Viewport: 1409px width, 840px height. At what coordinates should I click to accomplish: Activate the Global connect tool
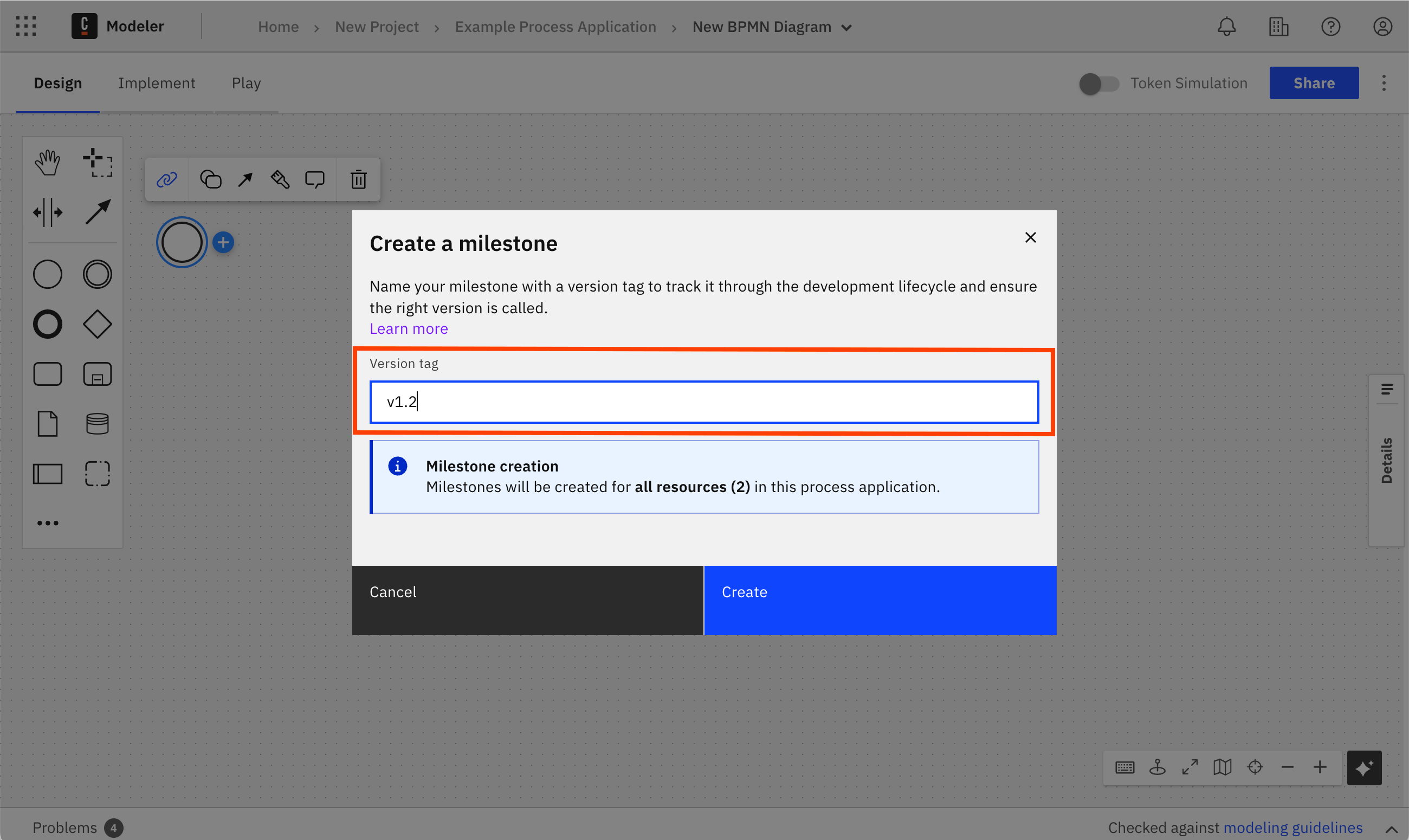point(98,211)
